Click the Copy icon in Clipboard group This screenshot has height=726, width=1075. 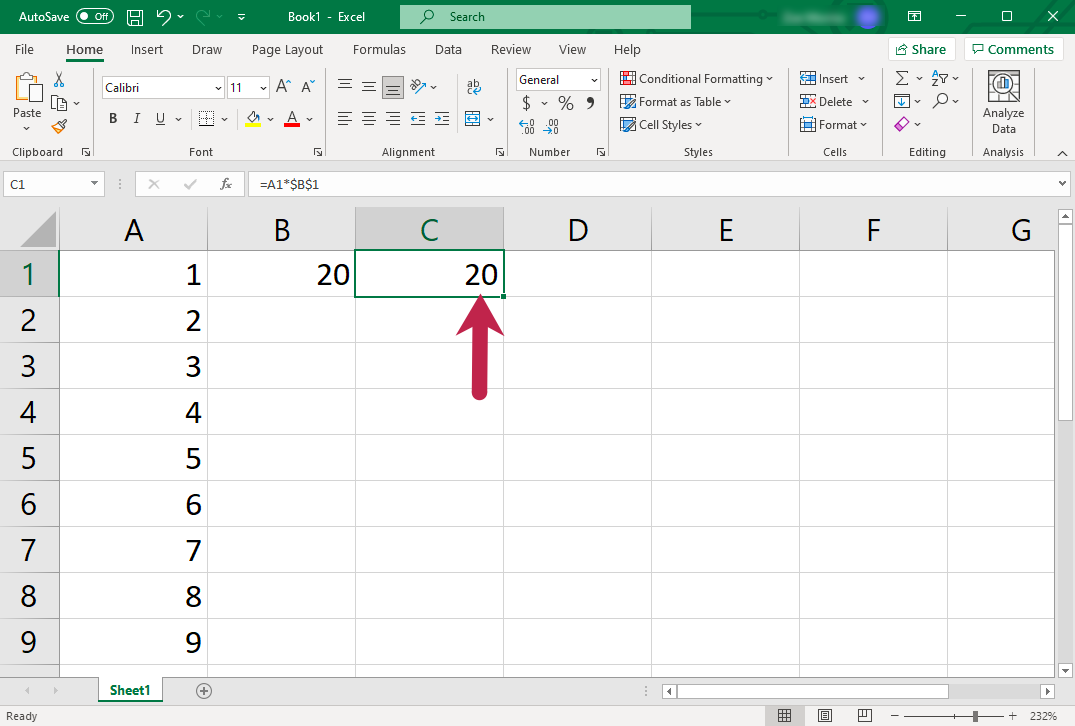59,103
